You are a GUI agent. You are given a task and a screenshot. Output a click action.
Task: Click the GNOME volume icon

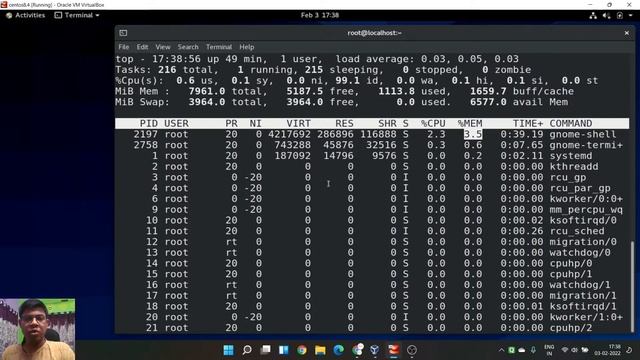point(607,16)
